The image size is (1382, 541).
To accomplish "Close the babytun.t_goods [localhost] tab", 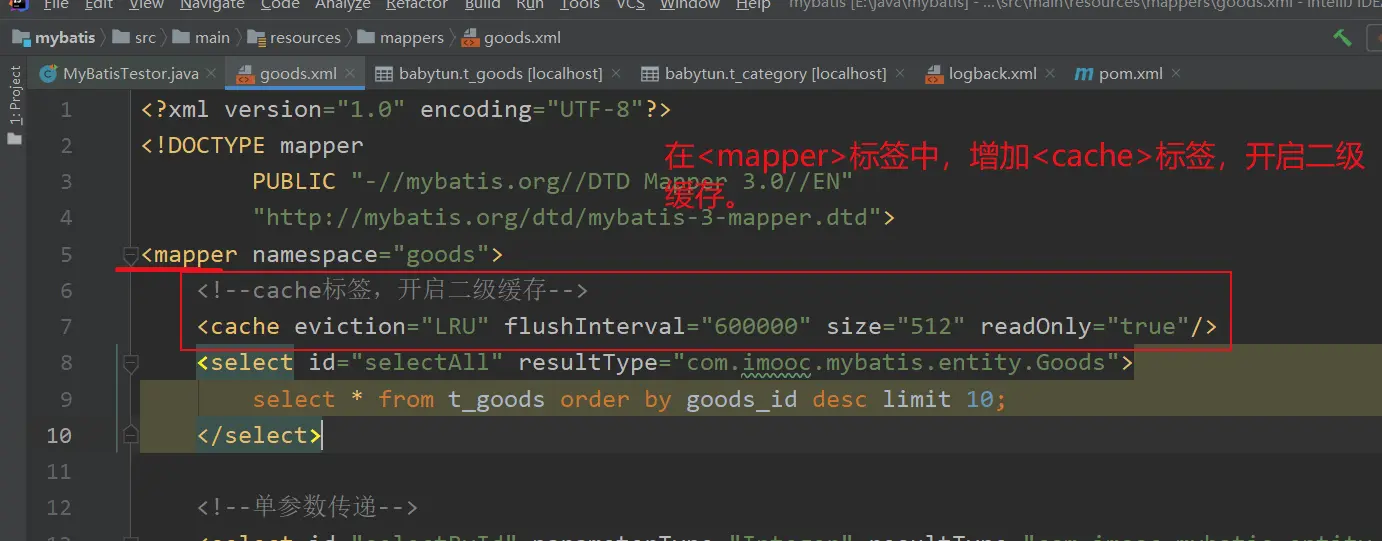I will tap(617, 74).
